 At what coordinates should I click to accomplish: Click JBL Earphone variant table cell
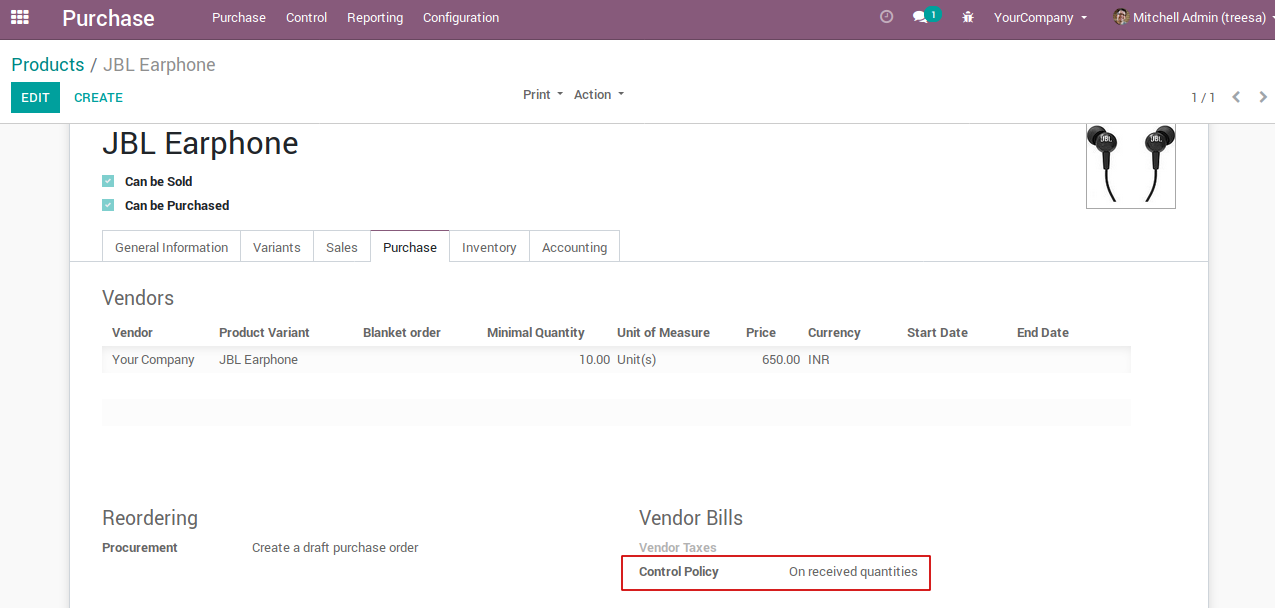pos(258,360)
